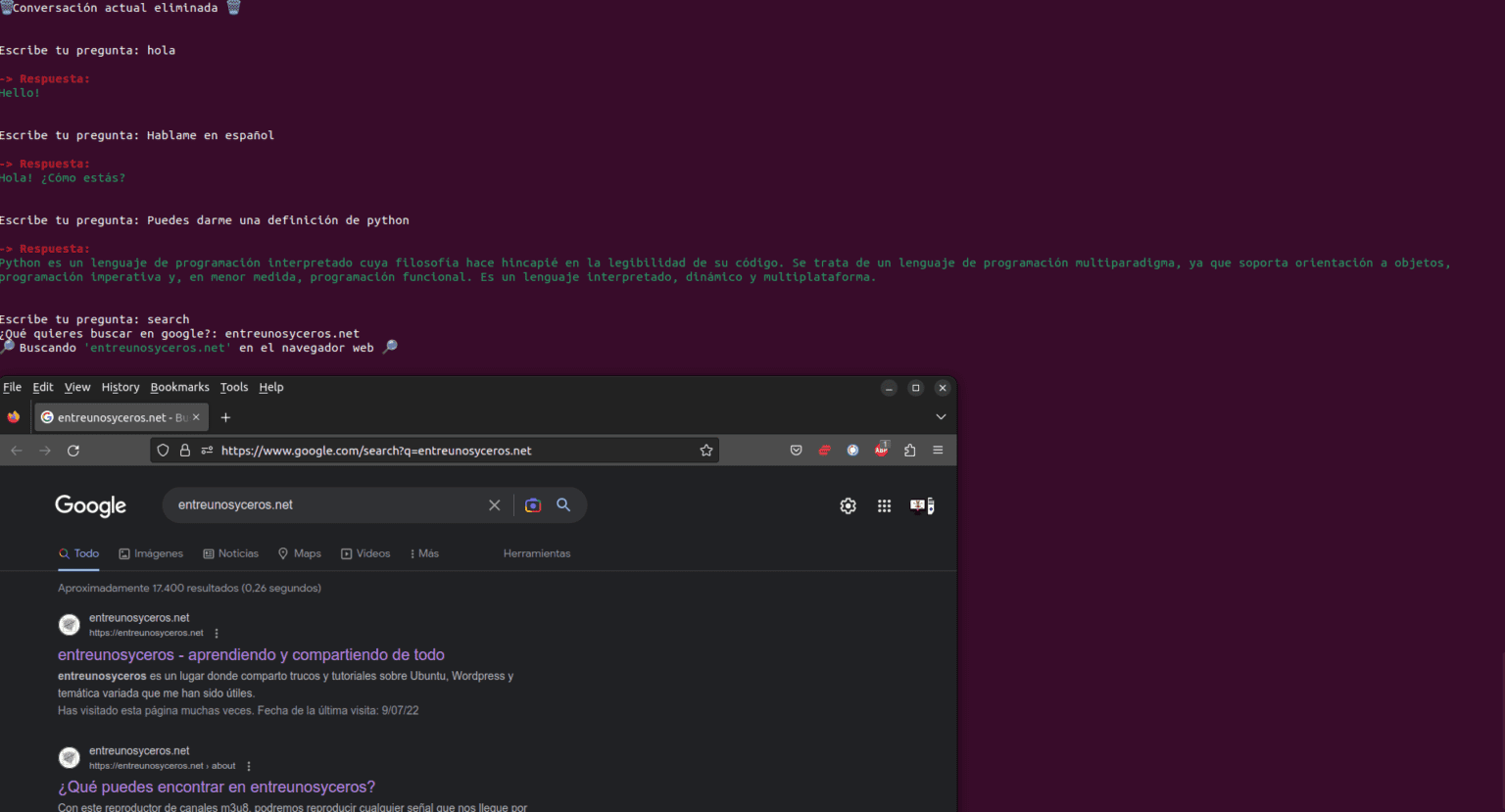Reload the current Google search page

tap(73, 451)
